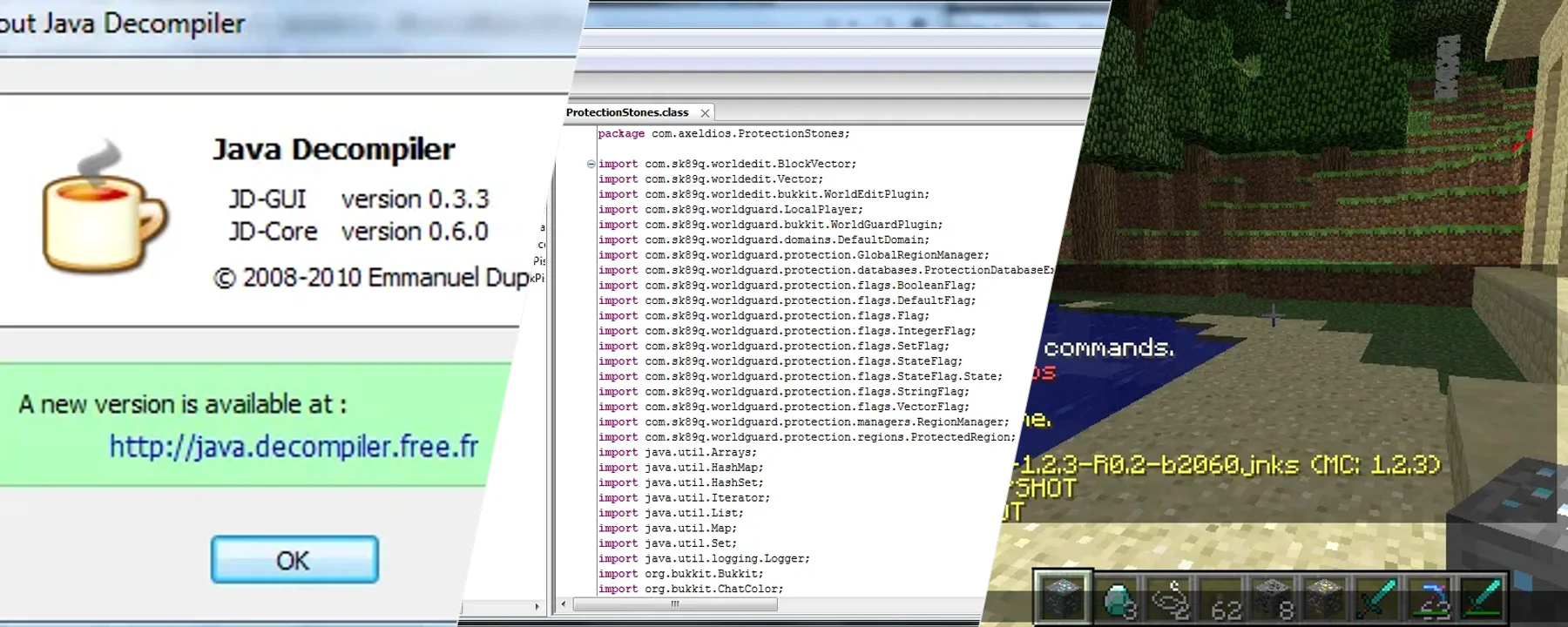Click the flags.StateFlag.State import line
Screen dimensions: 1568x627
(801, 376)
